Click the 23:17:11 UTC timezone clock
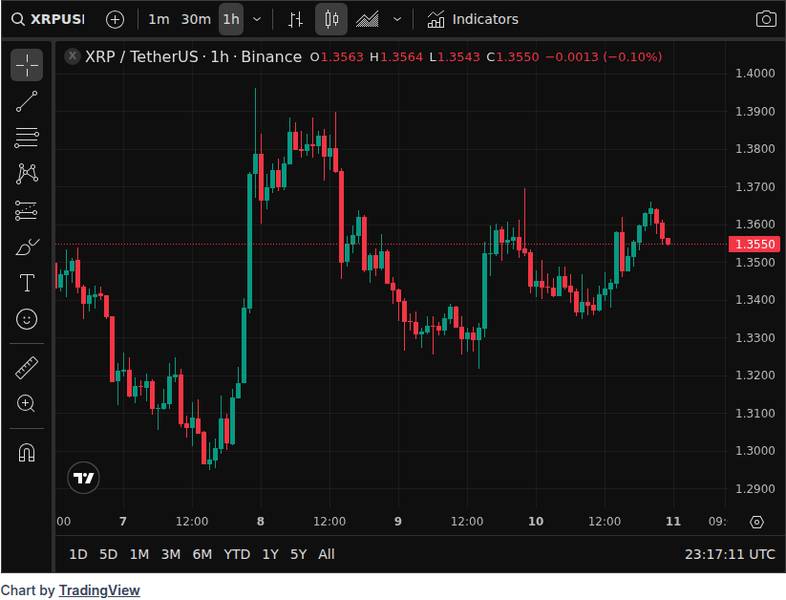Image resolution: width=786 pixels, height=600 pixels. coord(730,554)
